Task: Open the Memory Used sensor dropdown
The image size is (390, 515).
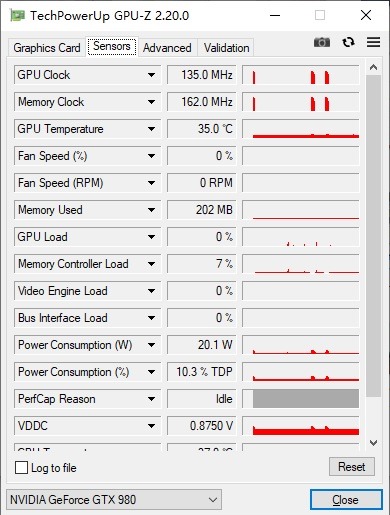Action: click(x=151, y=210)
